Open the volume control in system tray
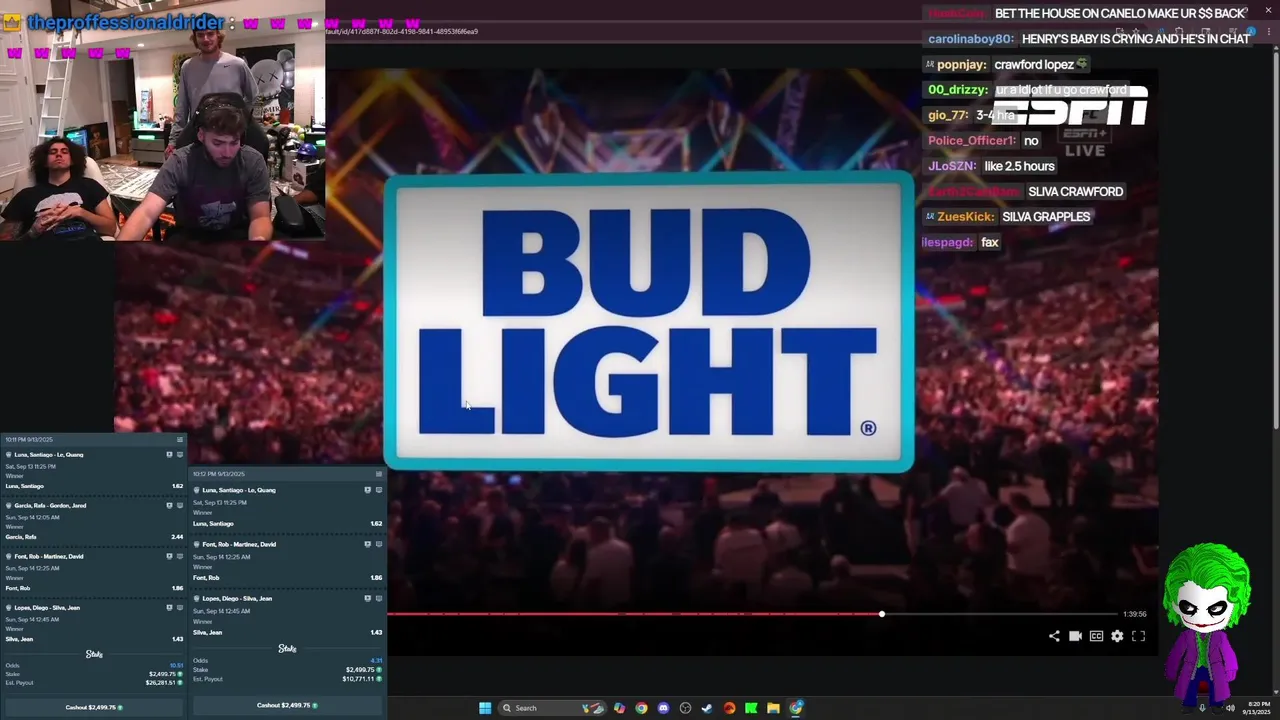Image resolution: width=1280 pixels, height=720 pixels. 1230,708
